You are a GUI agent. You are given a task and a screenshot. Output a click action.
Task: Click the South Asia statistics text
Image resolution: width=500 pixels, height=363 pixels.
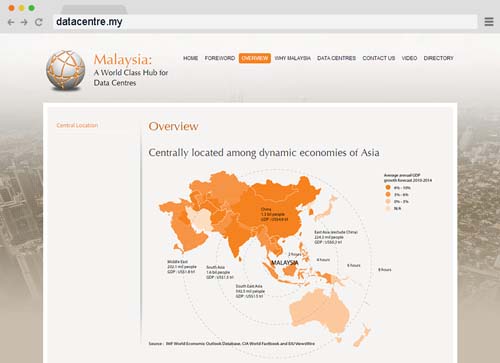pos(220,272)
